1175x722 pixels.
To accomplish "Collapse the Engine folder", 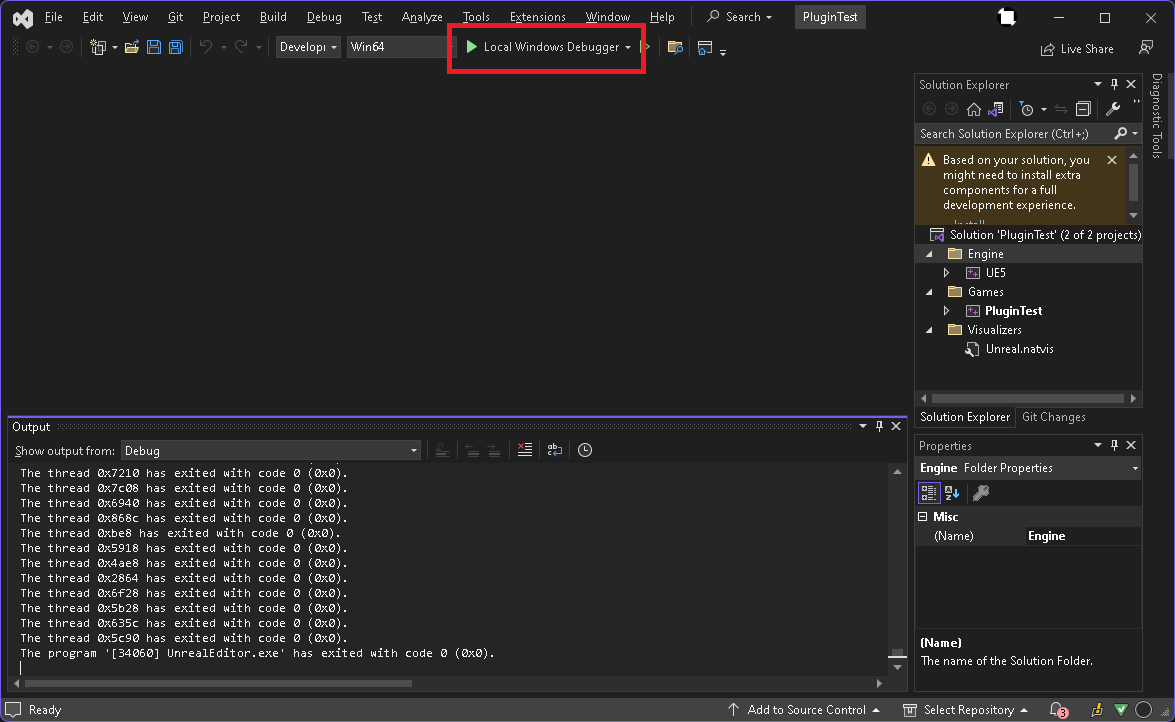I will 930,254.
